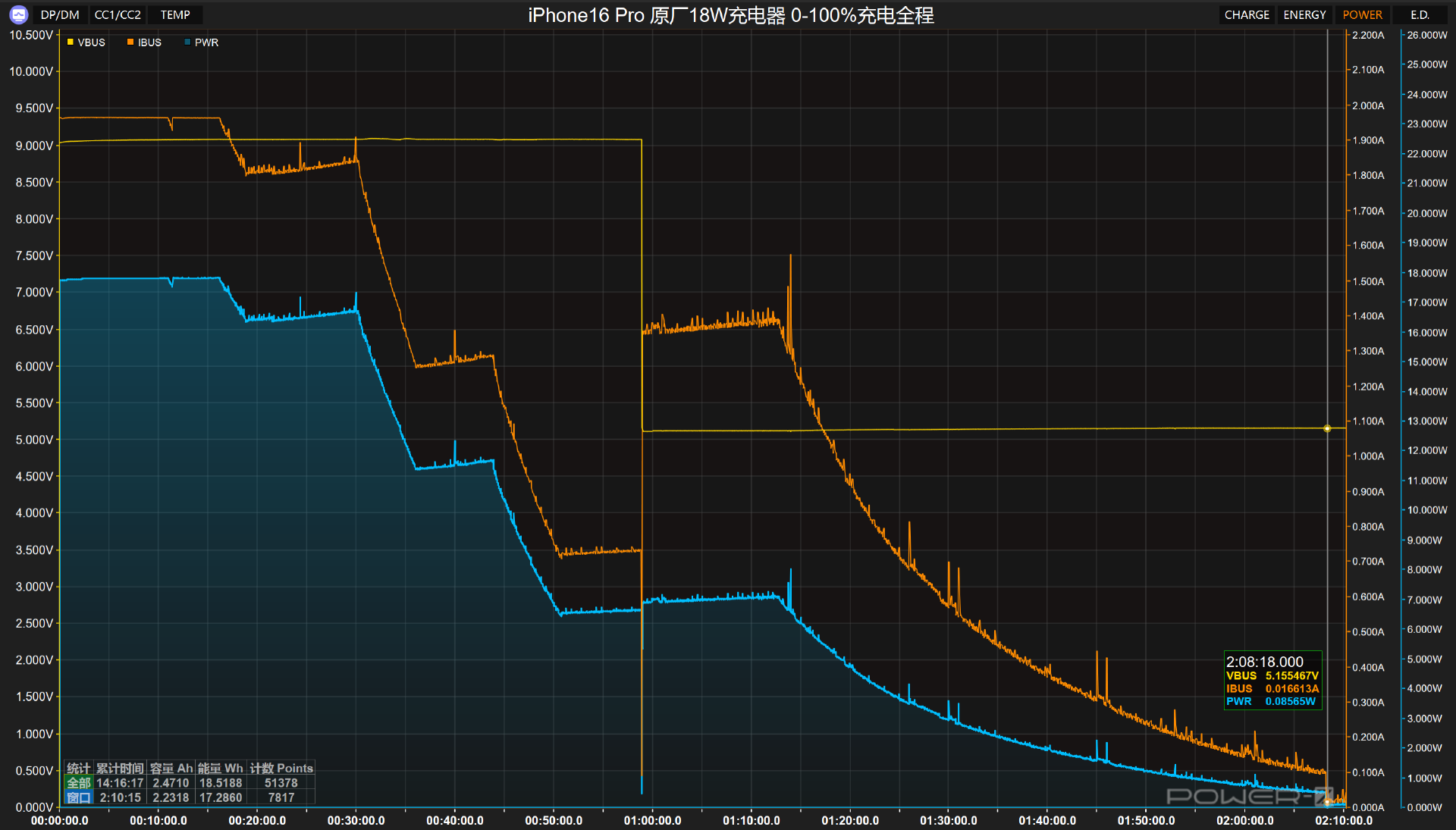The height and width of the screenshot is (830, 1456).
Task: Open the DP/DM tab
Action: click(60, 14)
